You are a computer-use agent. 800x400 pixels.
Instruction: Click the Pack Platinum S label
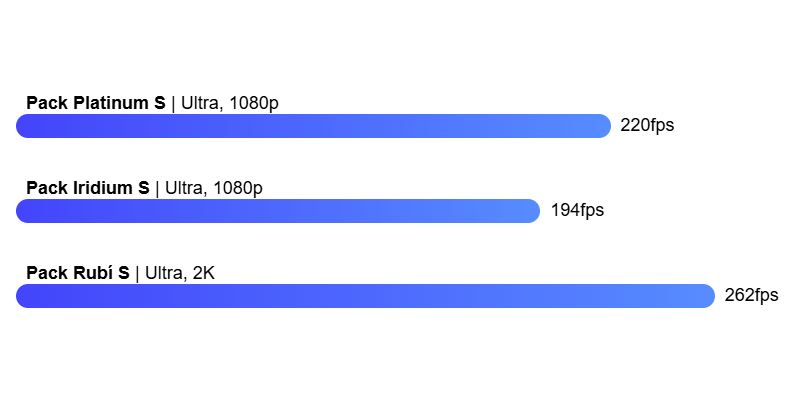pyautogui.click(x=96, y=103)
